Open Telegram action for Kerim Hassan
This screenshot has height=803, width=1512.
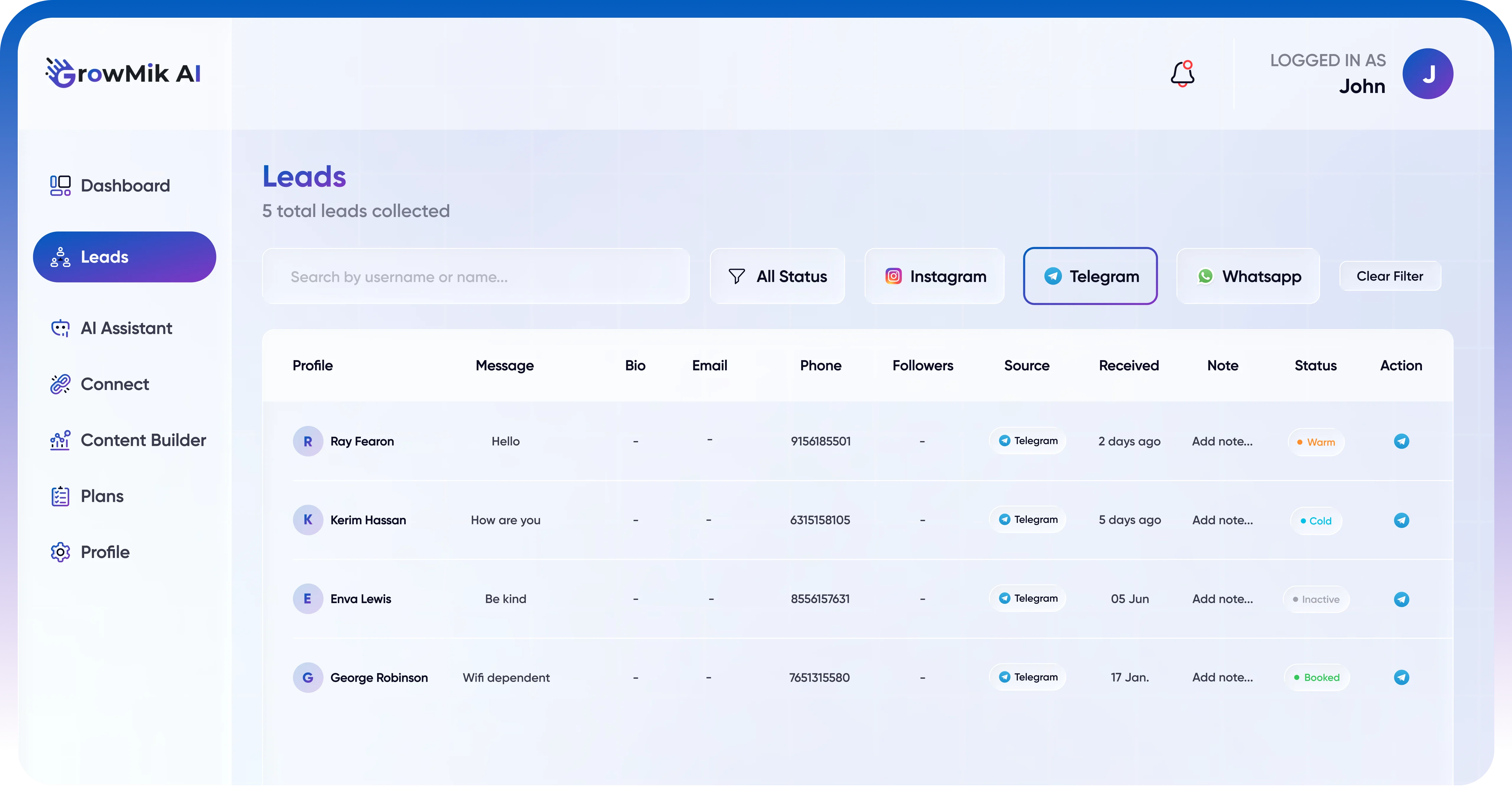pos(1401,520)
